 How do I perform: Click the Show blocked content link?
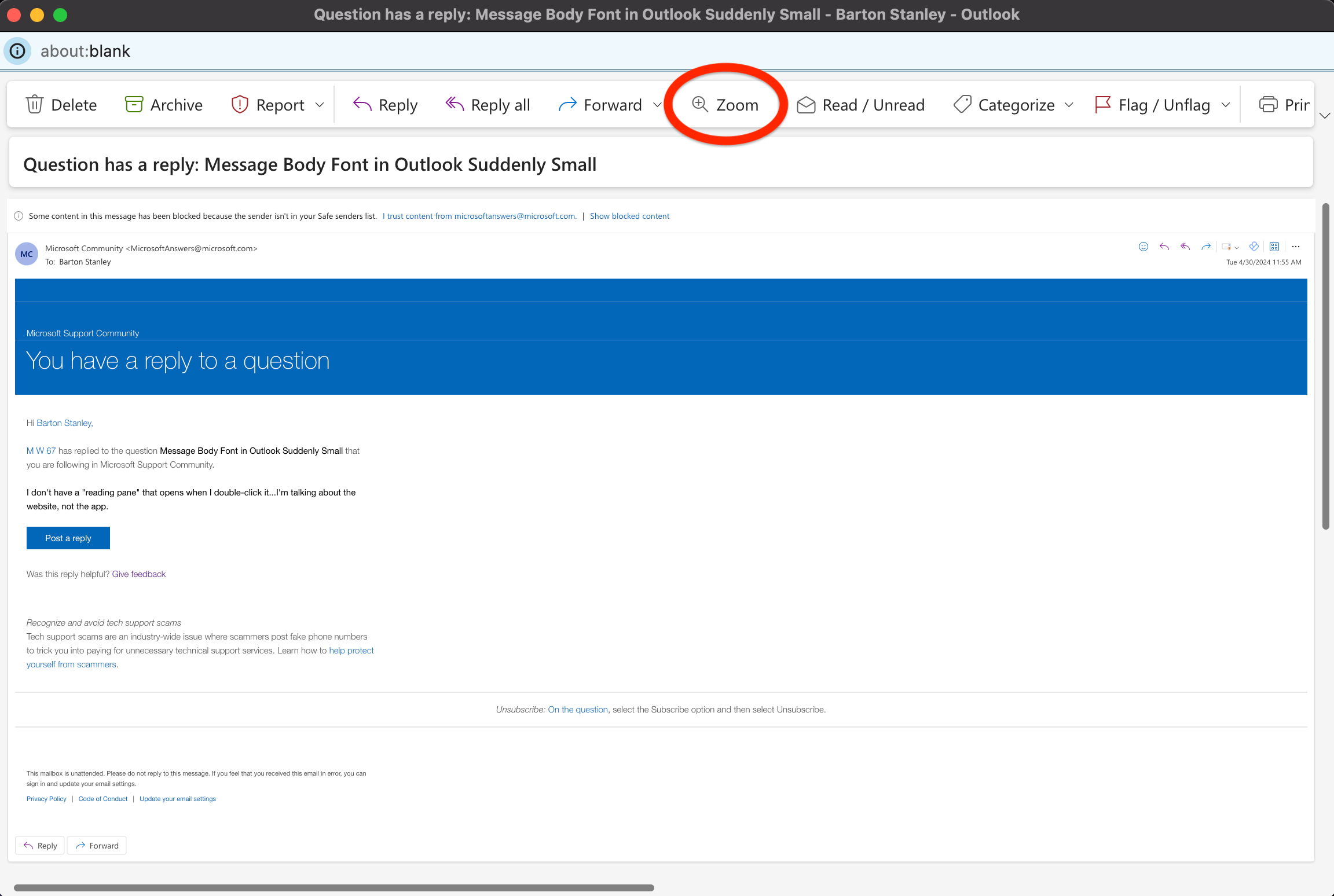point(629,216)
